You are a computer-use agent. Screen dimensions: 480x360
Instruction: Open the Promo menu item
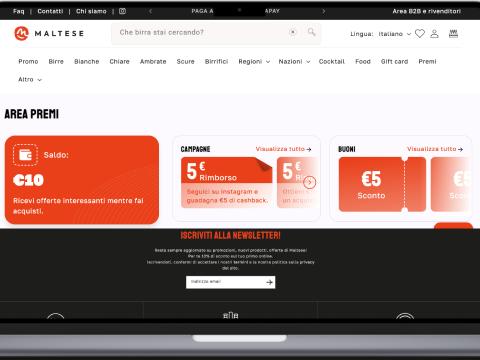pos(28,62)
